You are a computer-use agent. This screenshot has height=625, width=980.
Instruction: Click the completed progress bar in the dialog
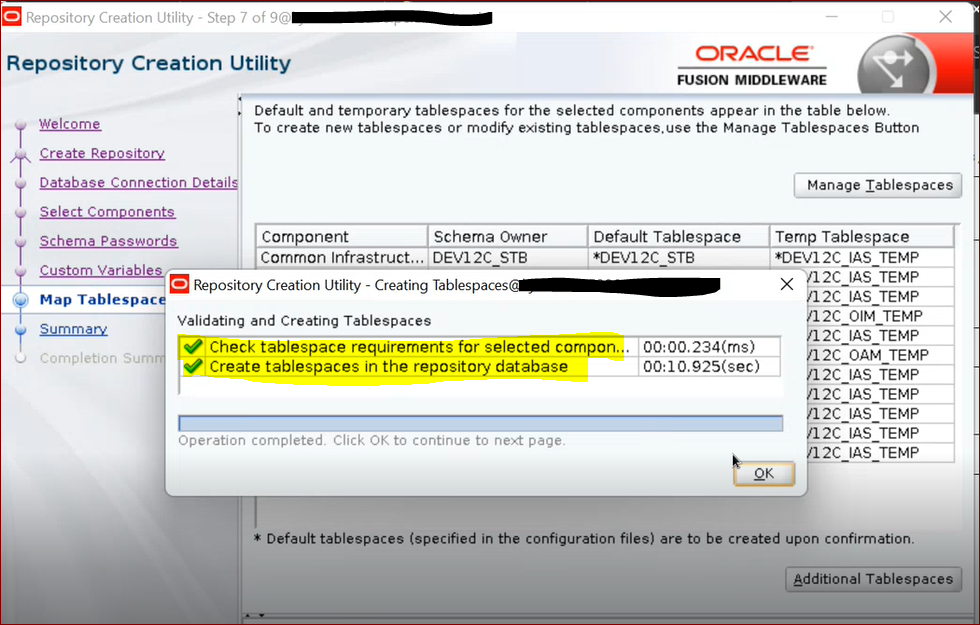point(480,423)
